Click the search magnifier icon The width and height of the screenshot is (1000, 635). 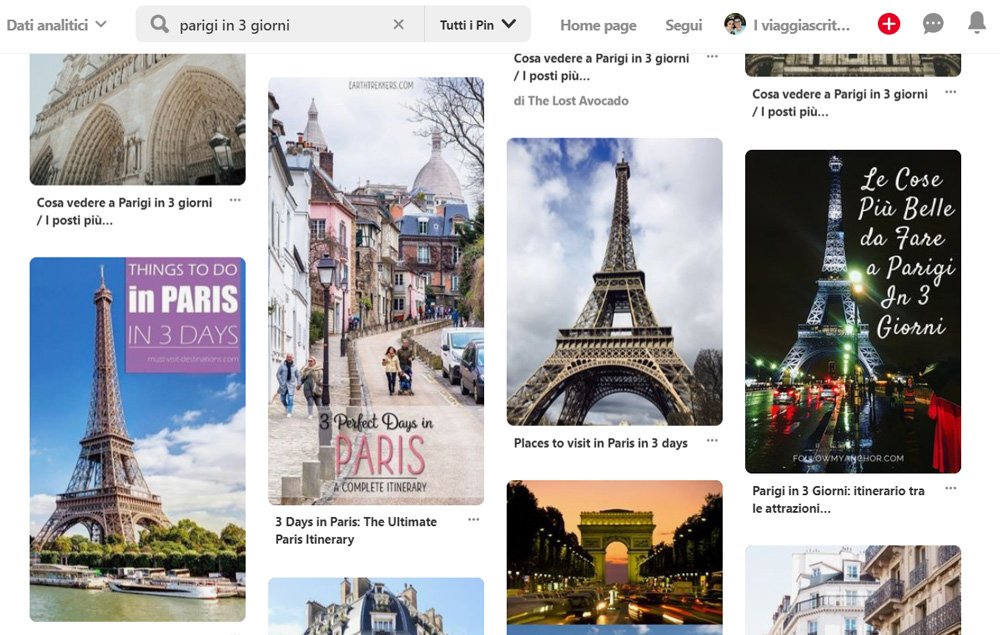click(159, 24)
